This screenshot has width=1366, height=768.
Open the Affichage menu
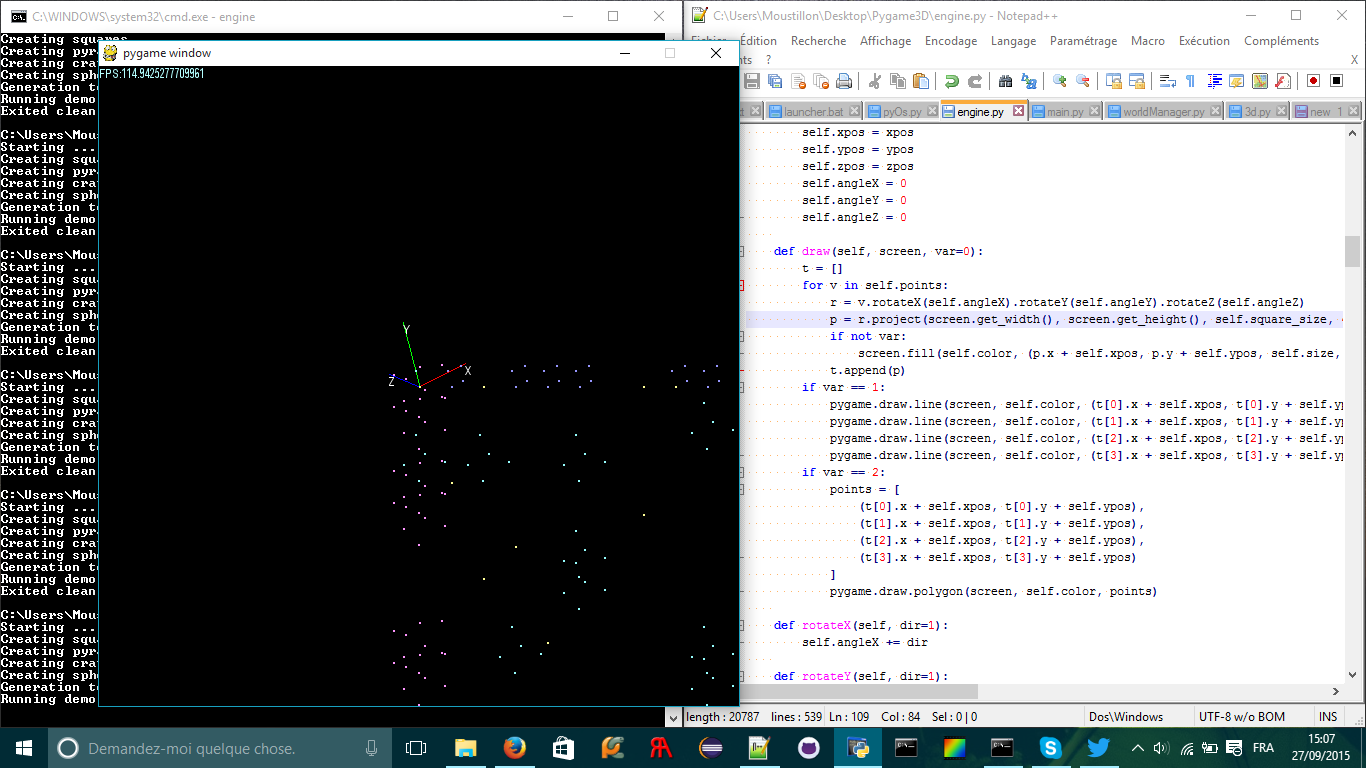[x=885, y=41]
